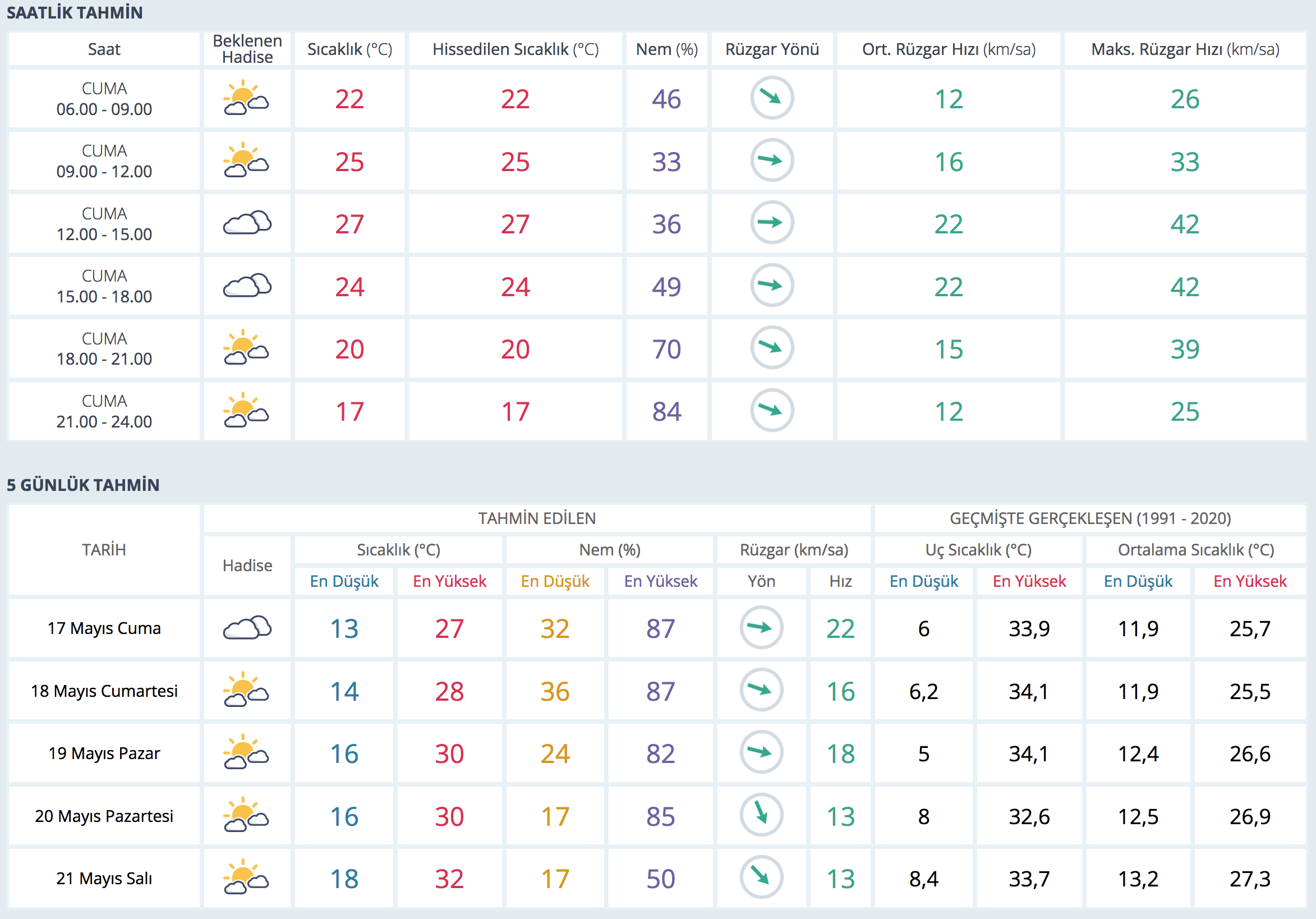Viewport: 1316px width, 919px height.
Task: Click wind direction arrow for 18 Mayıs Cumartesi
Action: point(761,690)
